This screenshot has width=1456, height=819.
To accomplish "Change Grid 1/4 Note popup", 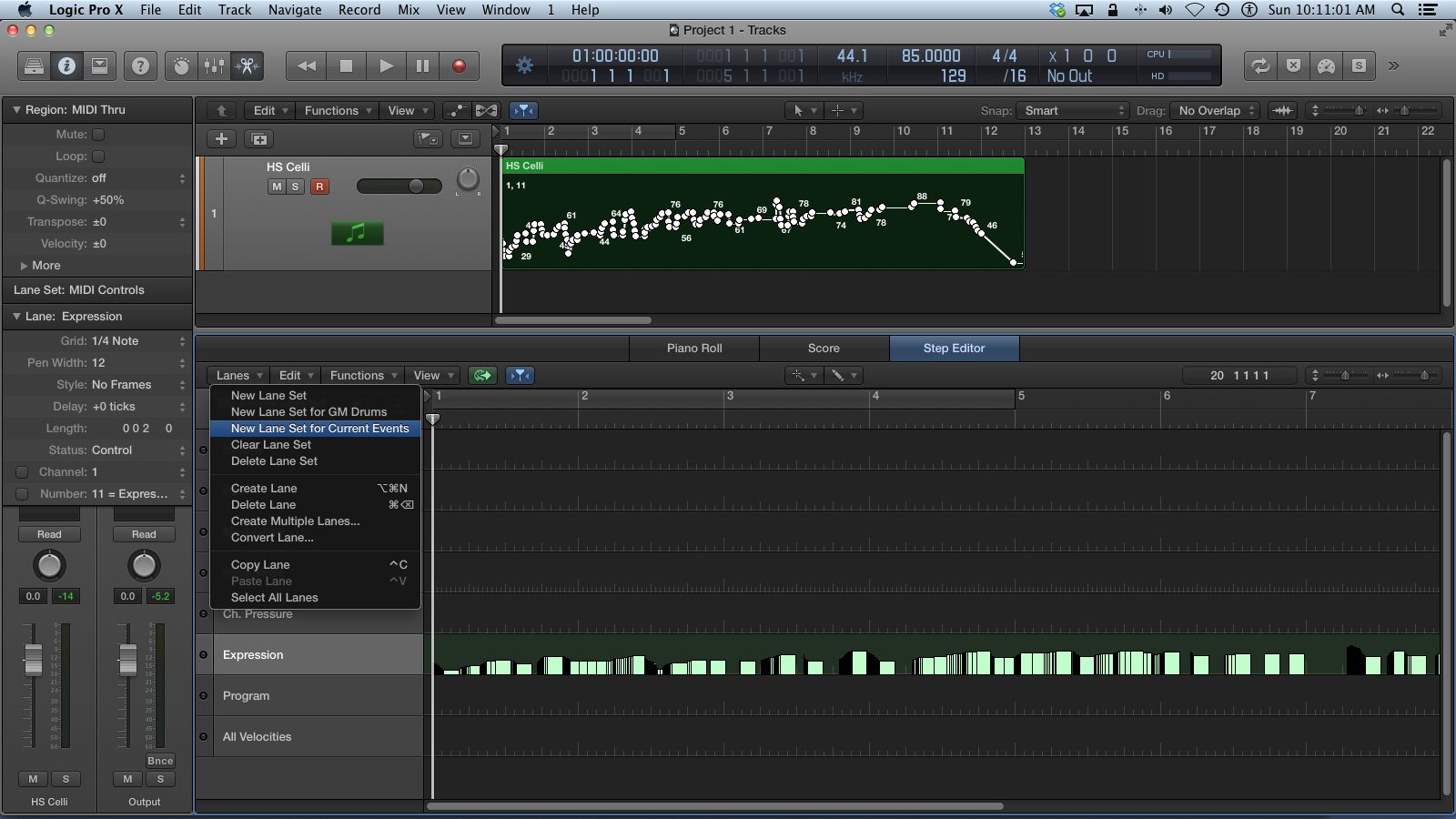I will pos(136,340).
